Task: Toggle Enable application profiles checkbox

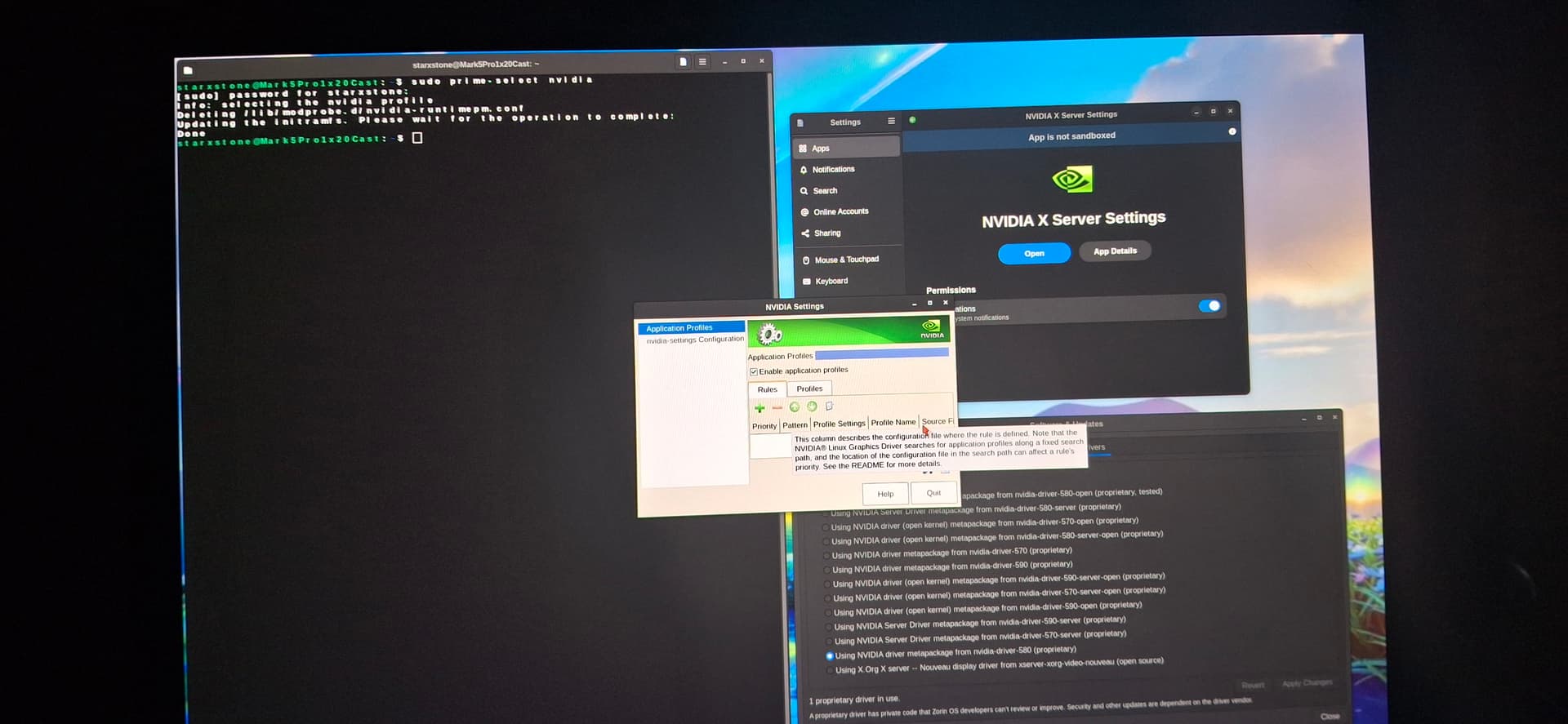Action: click(x=754, y=371)
